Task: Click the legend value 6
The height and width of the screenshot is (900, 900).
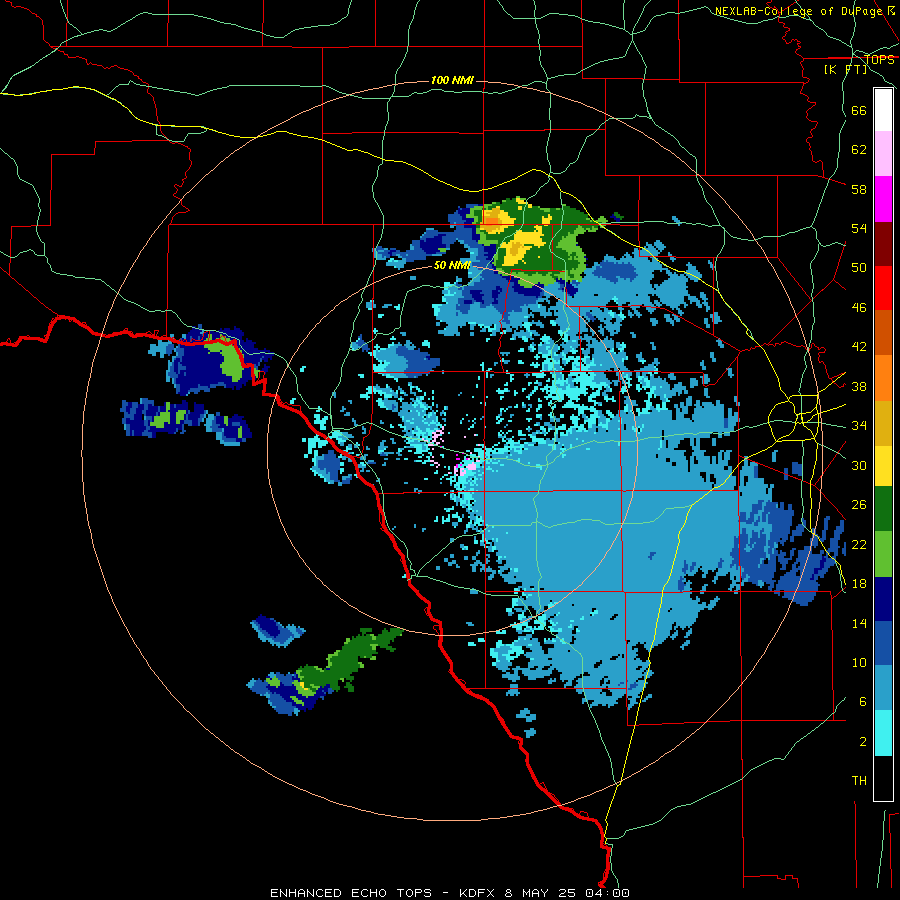Action: pyautogui.click(x=863, y=702)
